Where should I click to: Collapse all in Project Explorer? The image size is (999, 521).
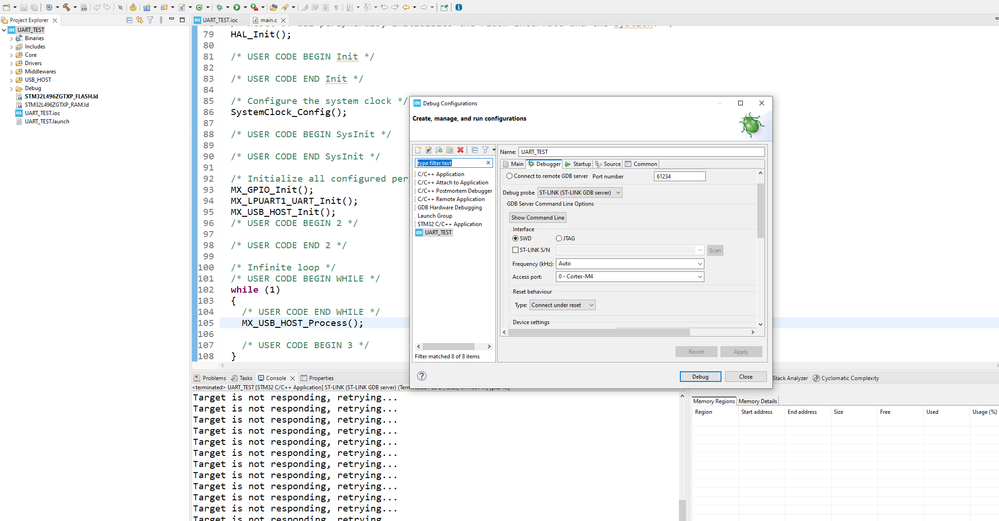point(129,20)
